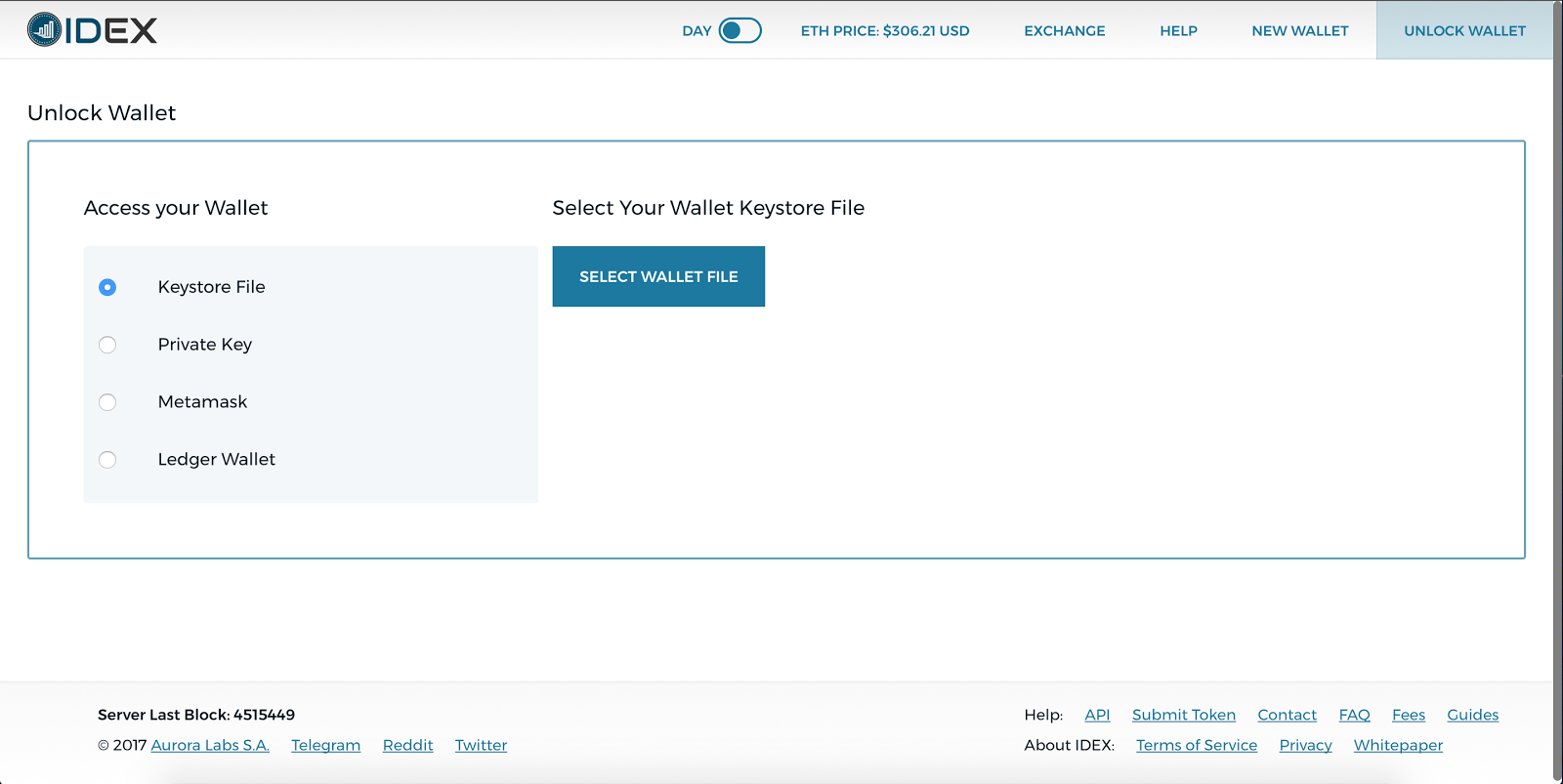The width and height of the screenshot is (1563, 784).
Task: Choose the Ledger Wallet radio option
Action: [107, 460]
